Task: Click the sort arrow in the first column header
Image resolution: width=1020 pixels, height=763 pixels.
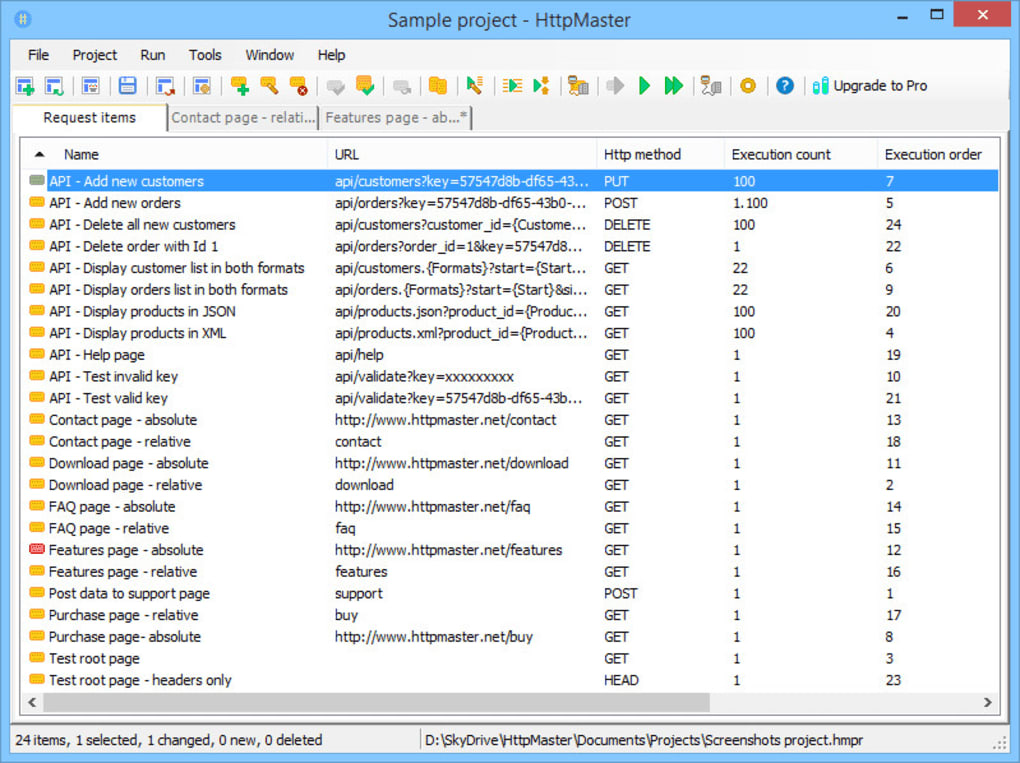Action: click(40, 155)
